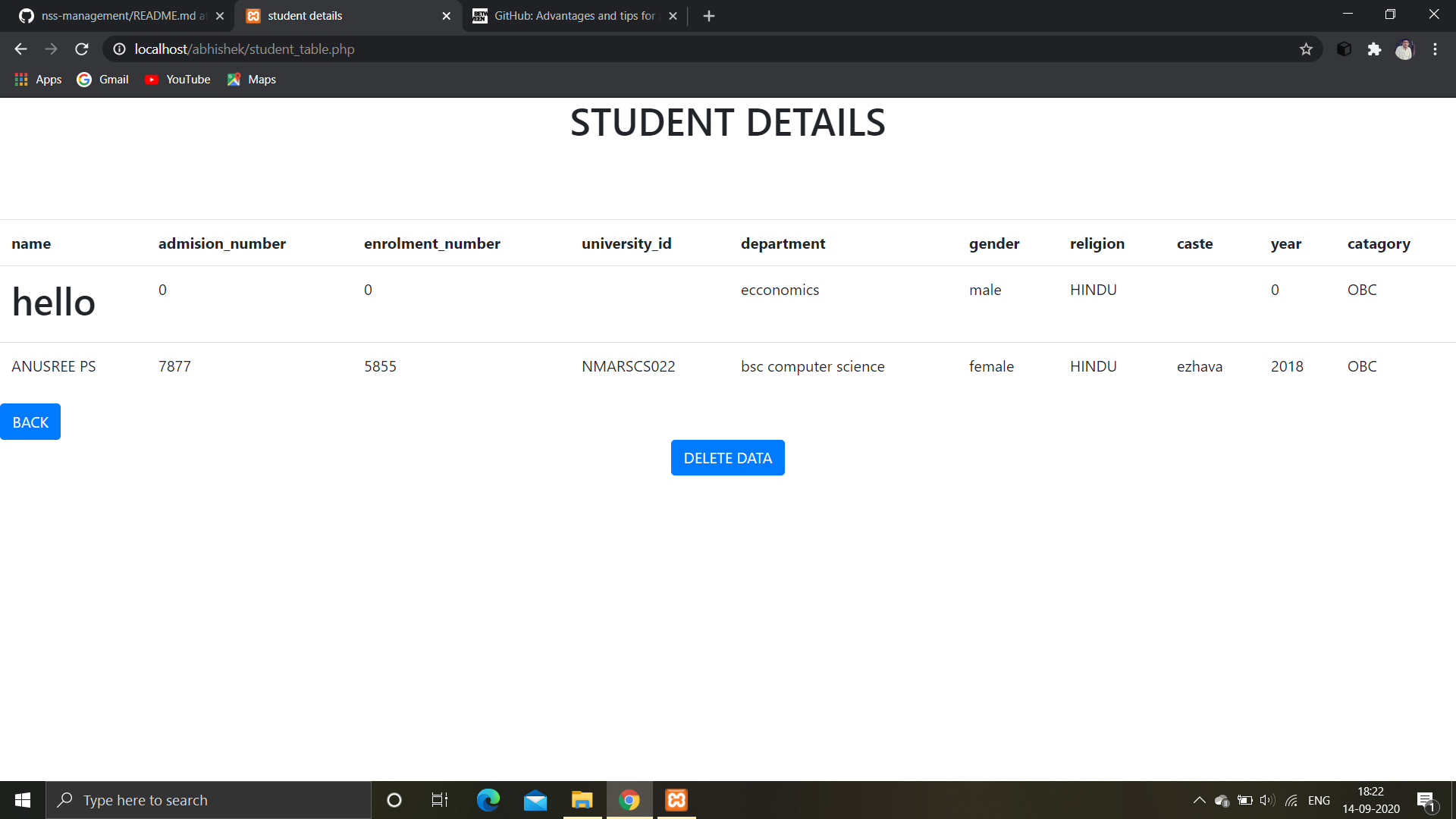Click the DELETE DATA button
Viewport: 1456px width, 819px height.
727,457
